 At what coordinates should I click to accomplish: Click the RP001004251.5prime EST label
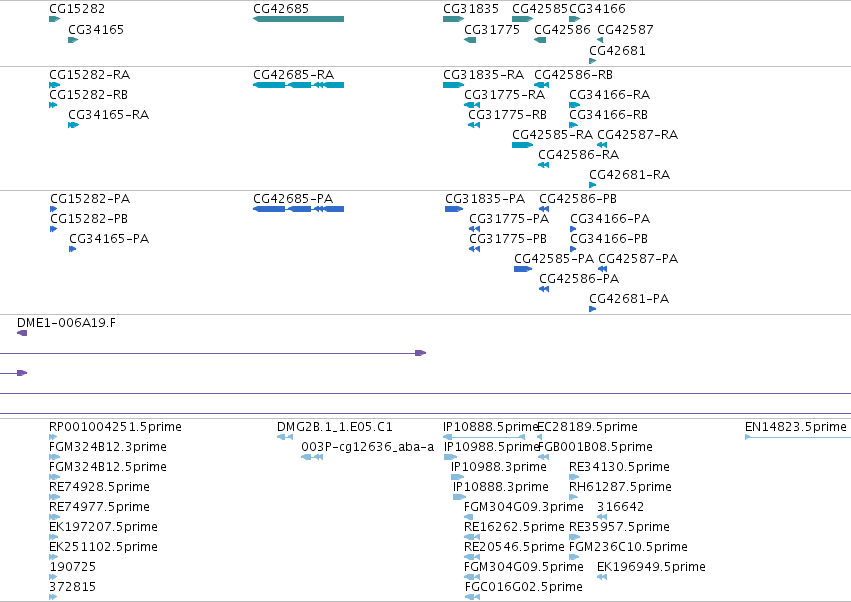click(x=115, y=427)
